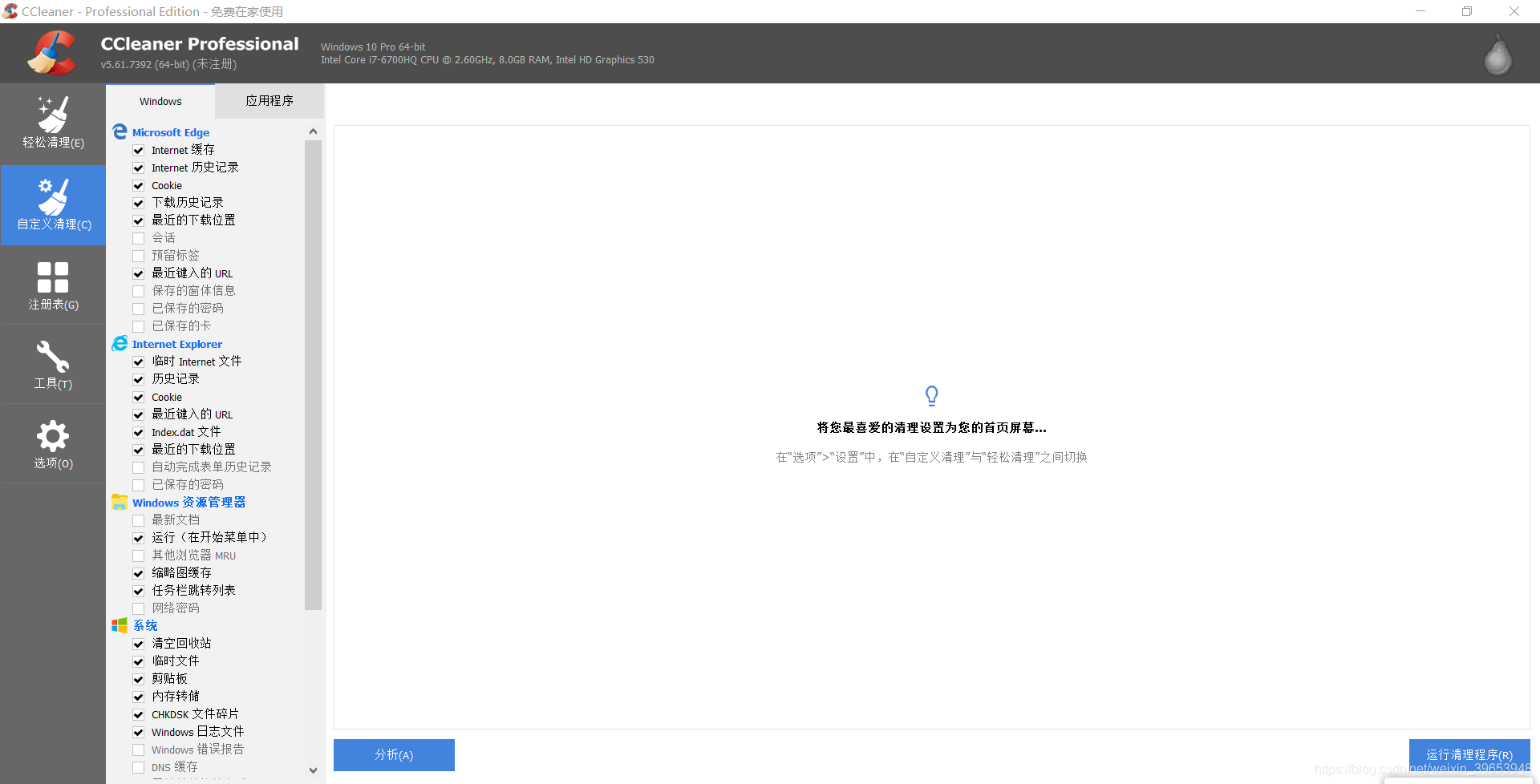1540x784 pixels.
Task: Toggle the 缩略图缓存 checkbox
Action: 138,573
